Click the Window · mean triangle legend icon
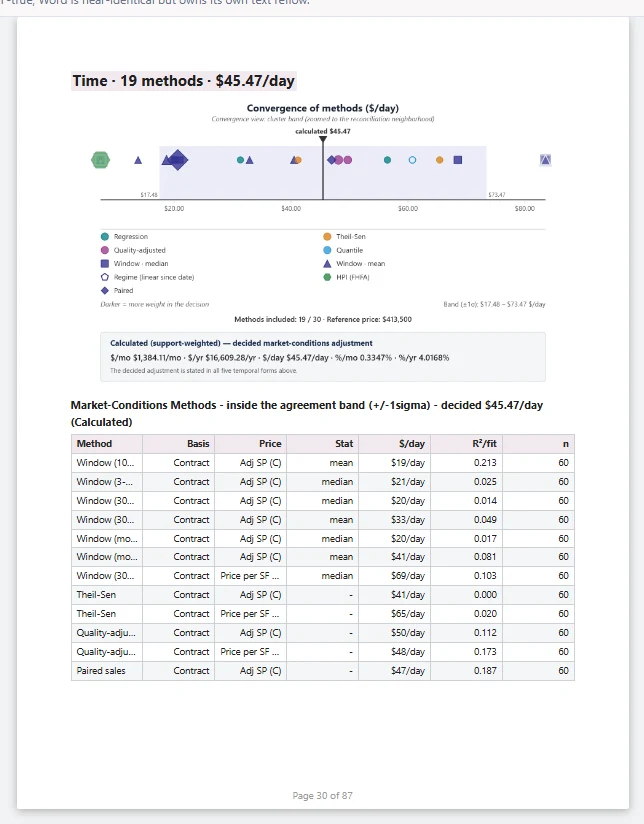Screen dimensions: 644x824 click(x=327, y=263)
